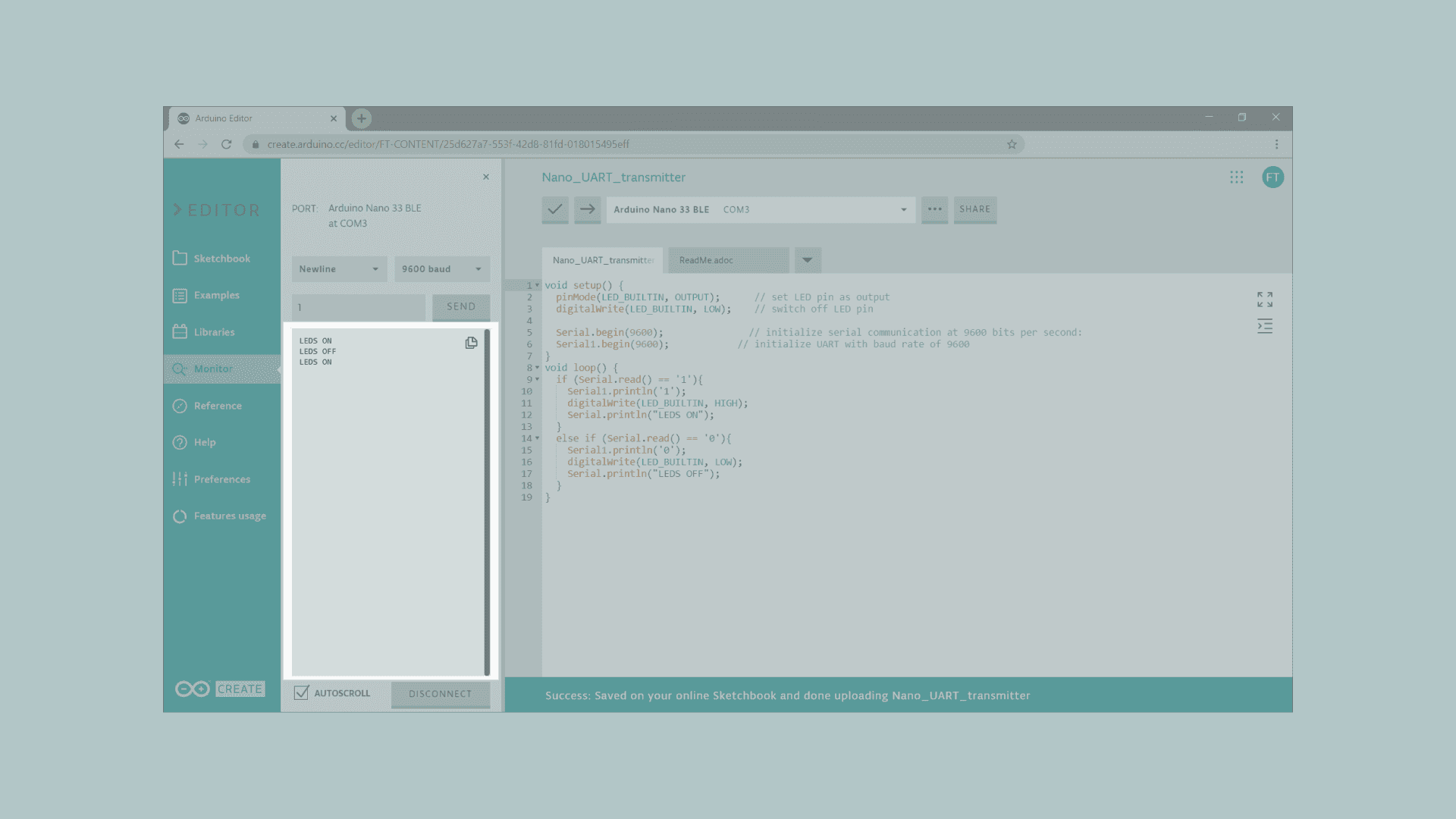
Task: Click the Verify checkmark icon
Action: click(555, 209)
